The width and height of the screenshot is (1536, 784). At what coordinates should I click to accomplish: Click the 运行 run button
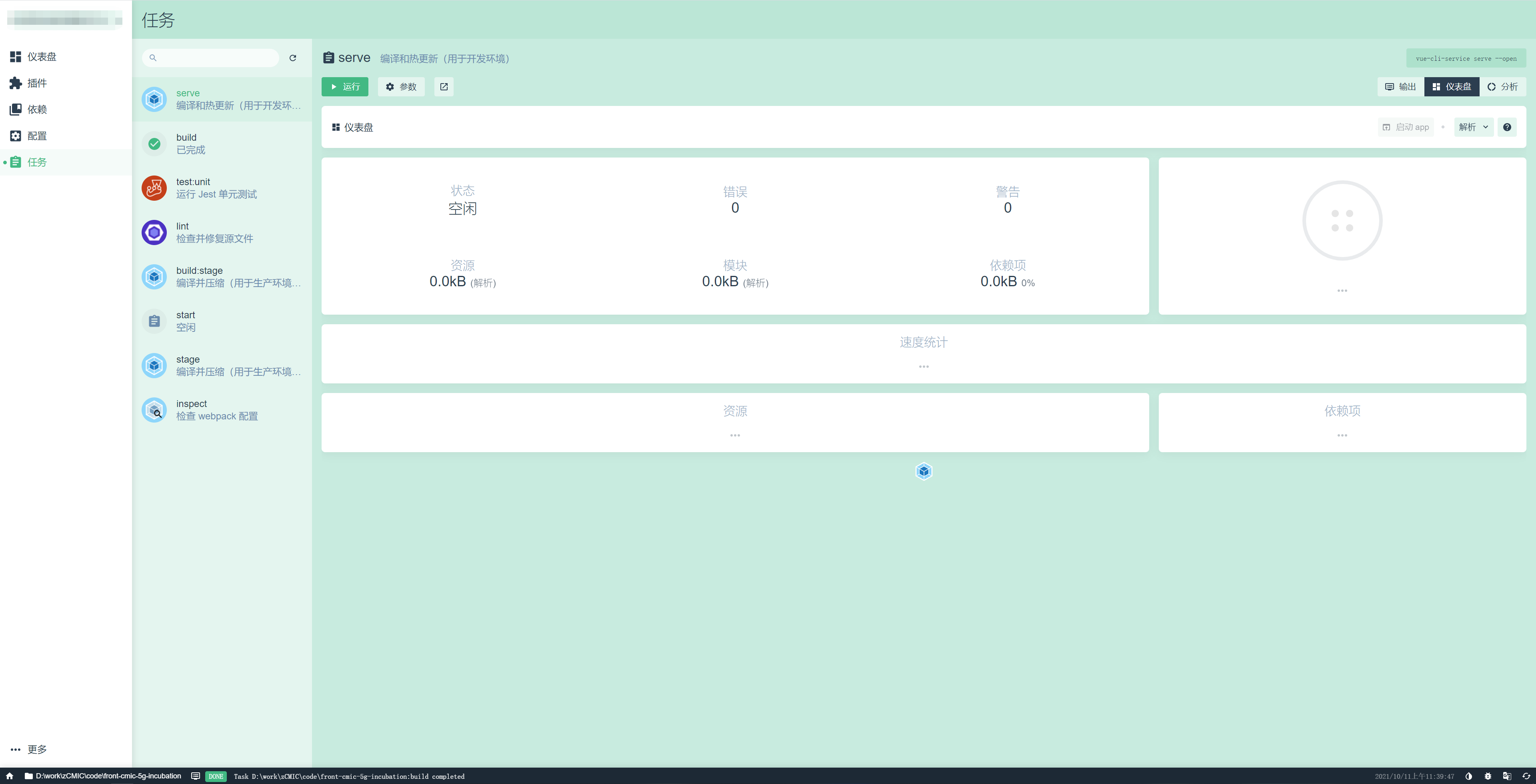pyautogui.click(x=345, y=86)
